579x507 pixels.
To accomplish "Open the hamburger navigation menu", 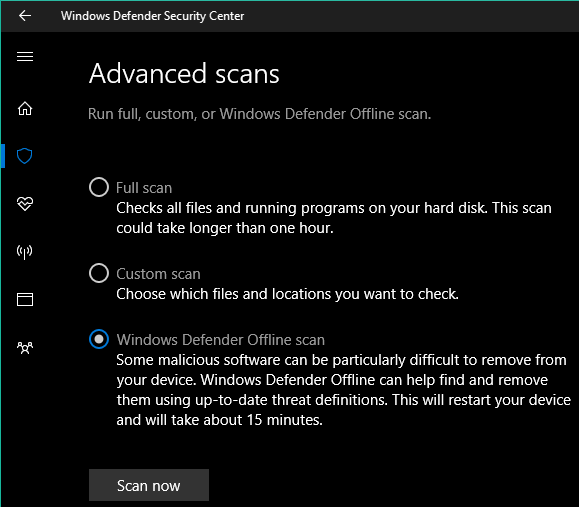I will (x=25, y=56).
